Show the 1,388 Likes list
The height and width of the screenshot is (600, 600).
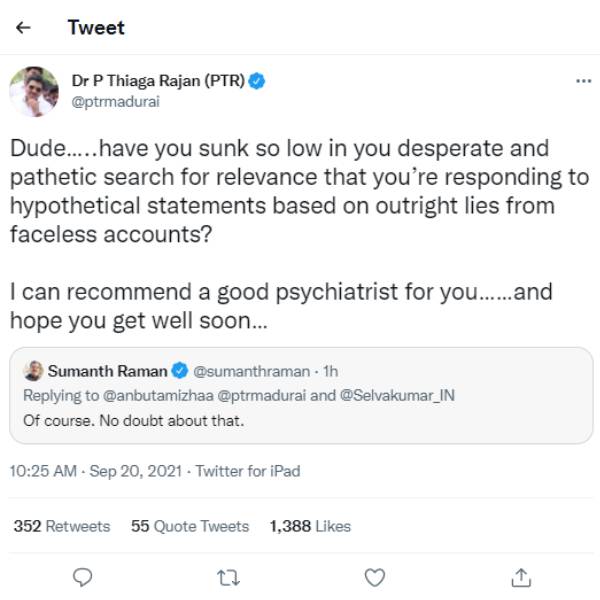coord(310,526)
